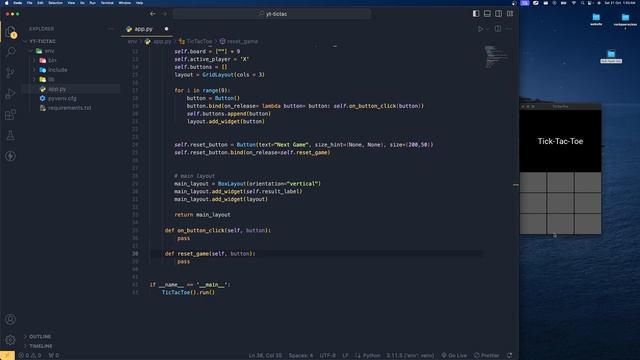
Task: Click the editor minimap code preview
Action: 496,57
